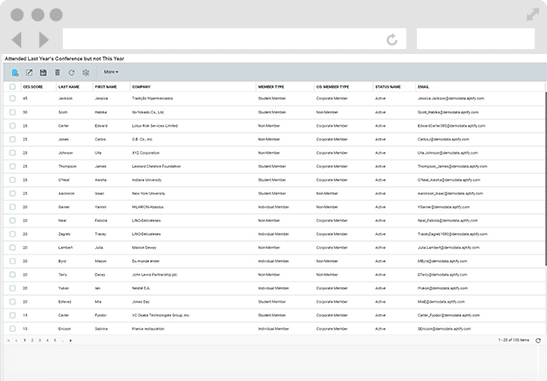This screenshot has width=547, height=381.
Task: Click last name Lambert cell
Action: [x=66, y=248]
